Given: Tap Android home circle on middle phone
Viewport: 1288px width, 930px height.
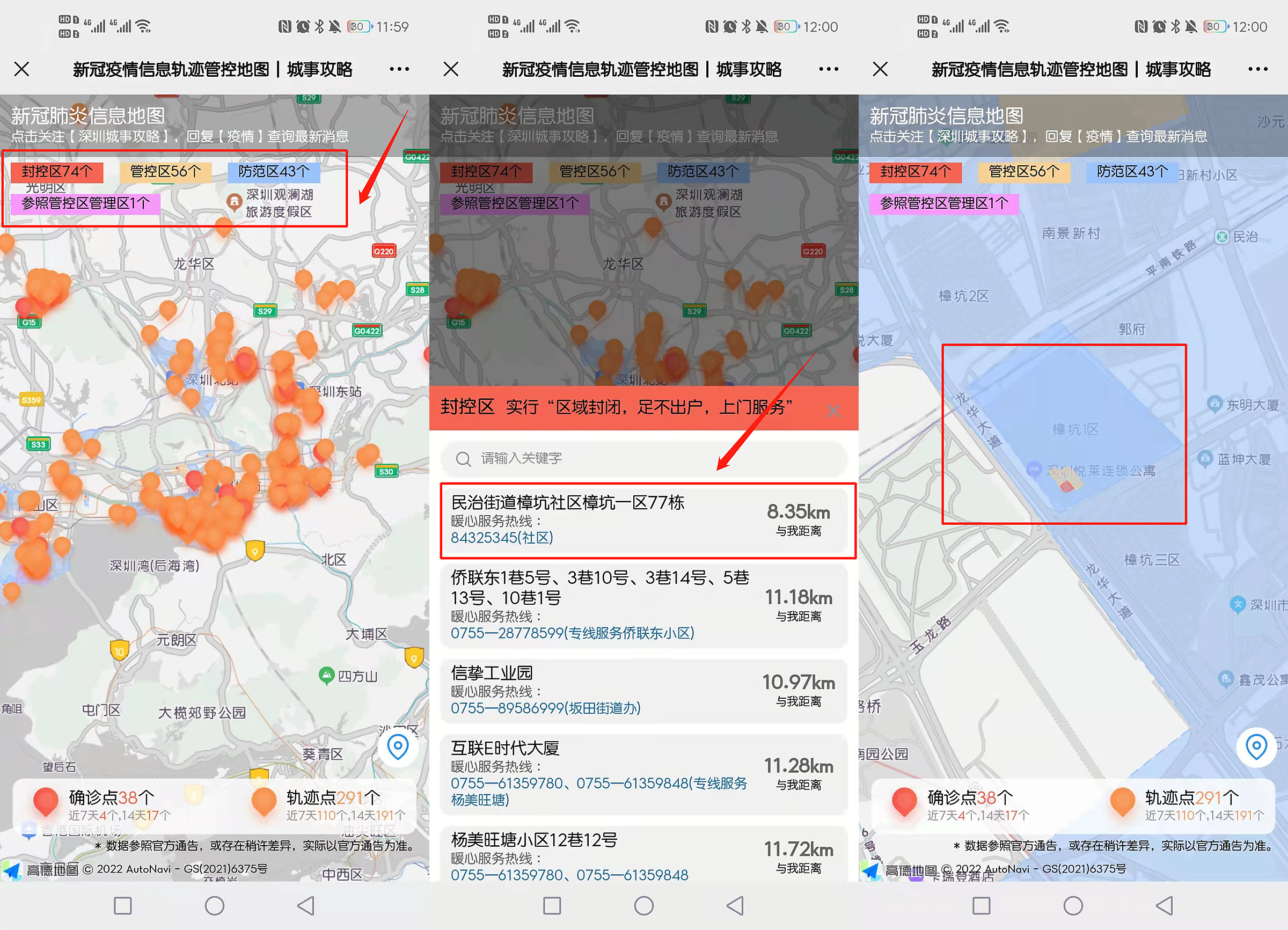Looking at the screenshot, I should pos(644,906).
